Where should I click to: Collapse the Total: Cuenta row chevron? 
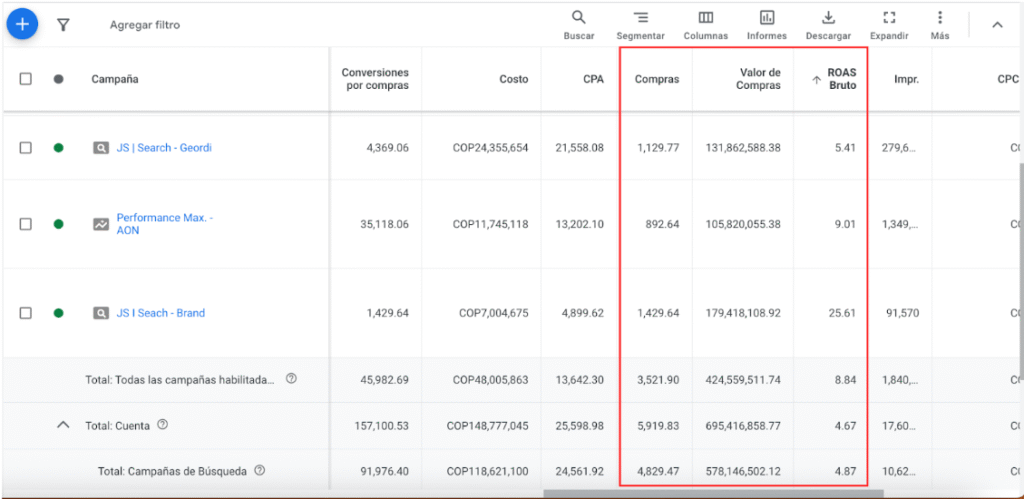[63, 425]
